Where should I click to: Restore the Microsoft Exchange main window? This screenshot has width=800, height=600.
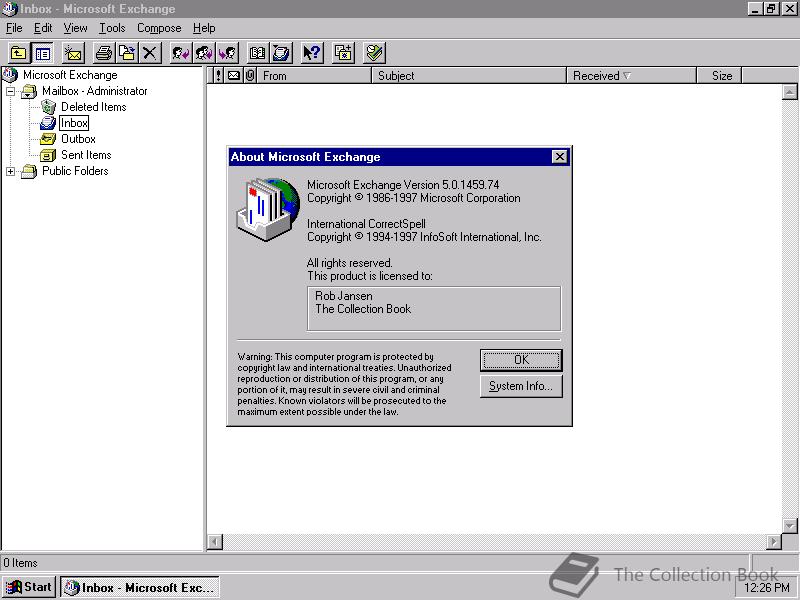(x=770, y=9)
